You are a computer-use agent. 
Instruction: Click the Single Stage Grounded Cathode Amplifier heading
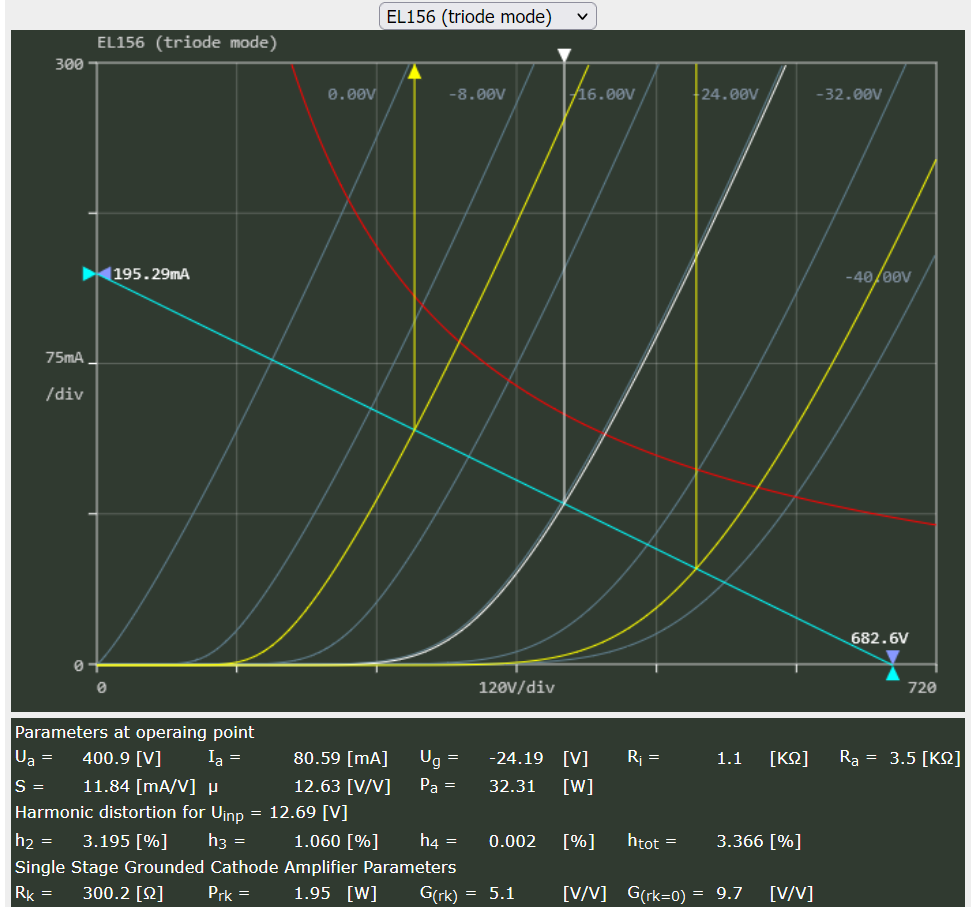[x=235, y=867]
